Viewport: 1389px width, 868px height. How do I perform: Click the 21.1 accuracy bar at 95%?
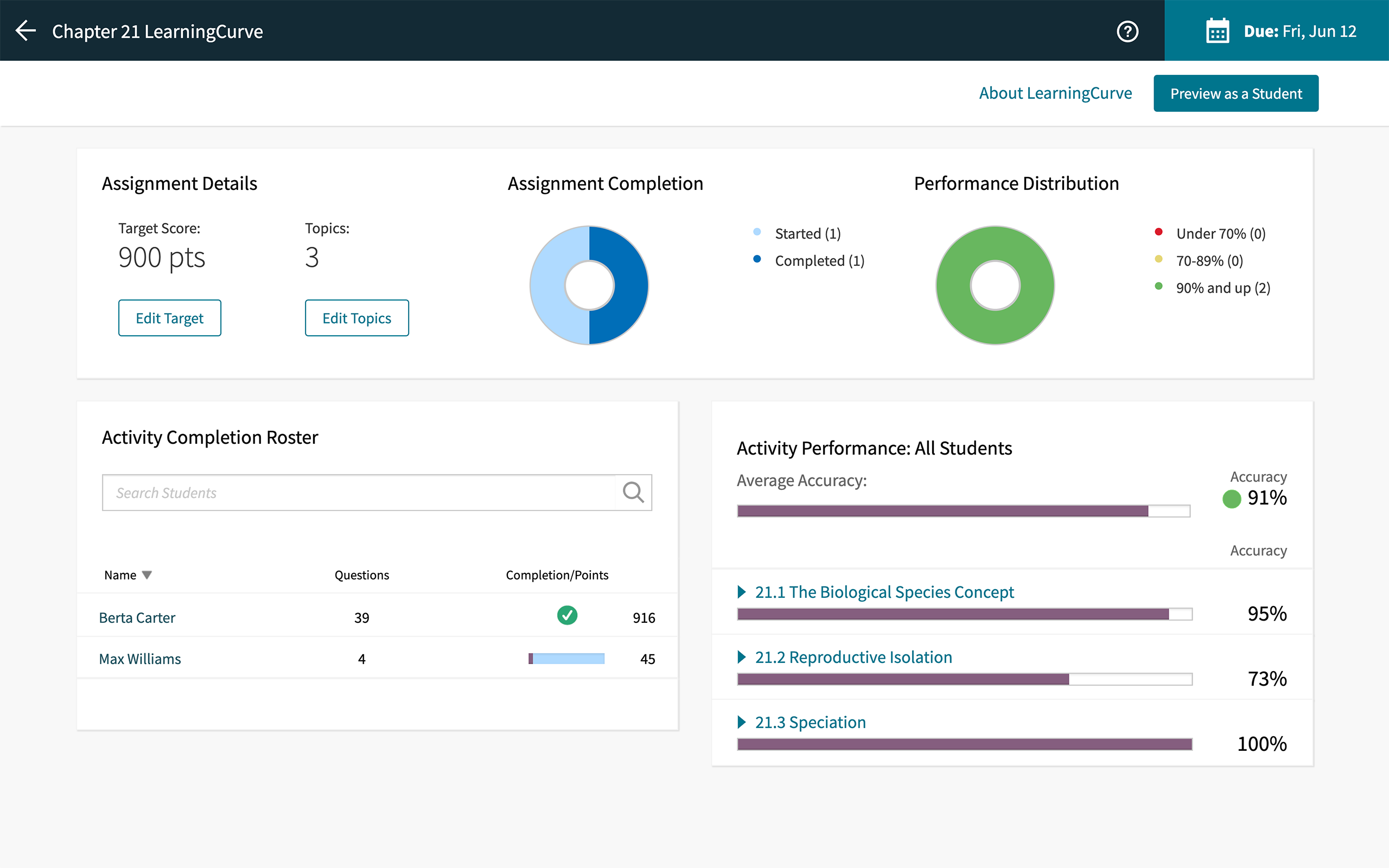(965, 614)
